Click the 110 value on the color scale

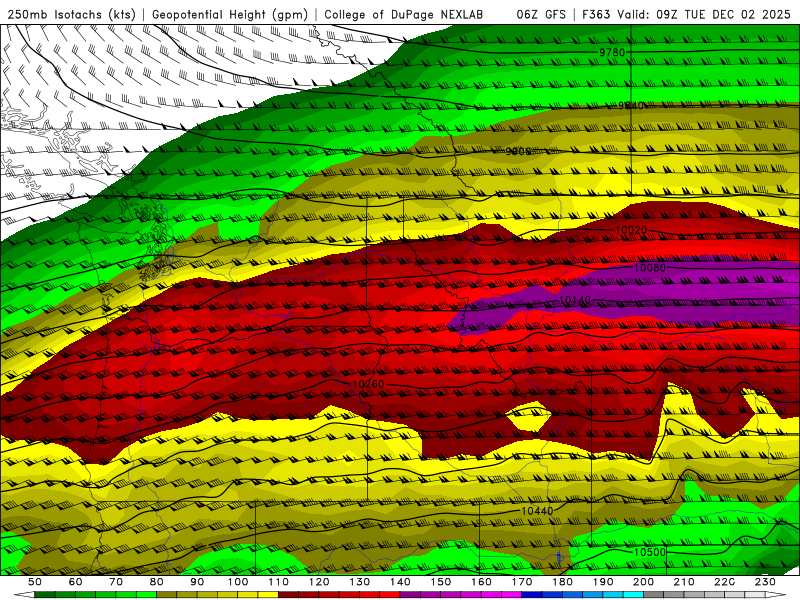278,582
